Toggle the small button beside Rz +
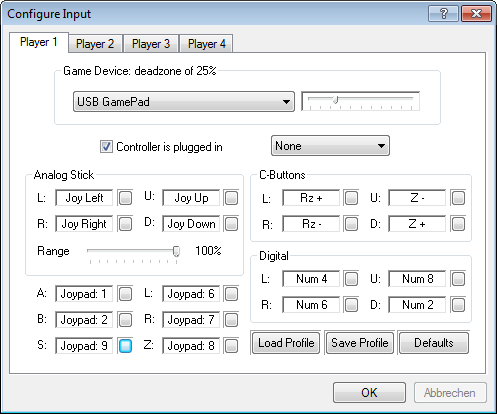 (351, 198)
